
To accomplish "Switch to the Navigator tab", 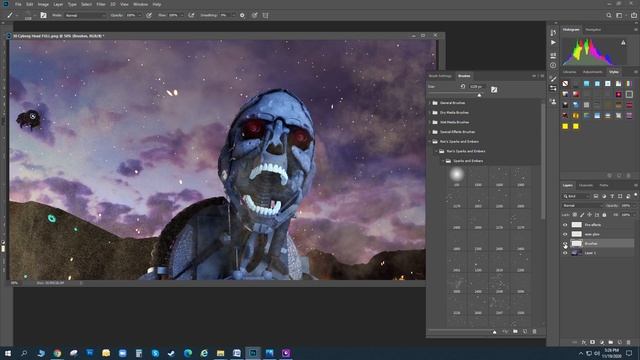I will (593, 30).
